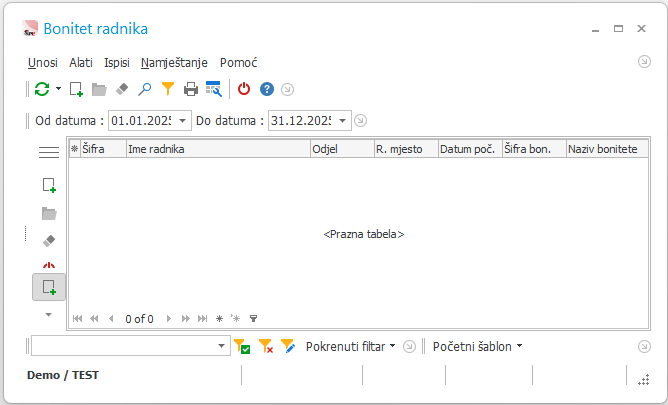Screen dimensions: 668x405
Task: Sort by the Šifra column header
Action: 104,149
